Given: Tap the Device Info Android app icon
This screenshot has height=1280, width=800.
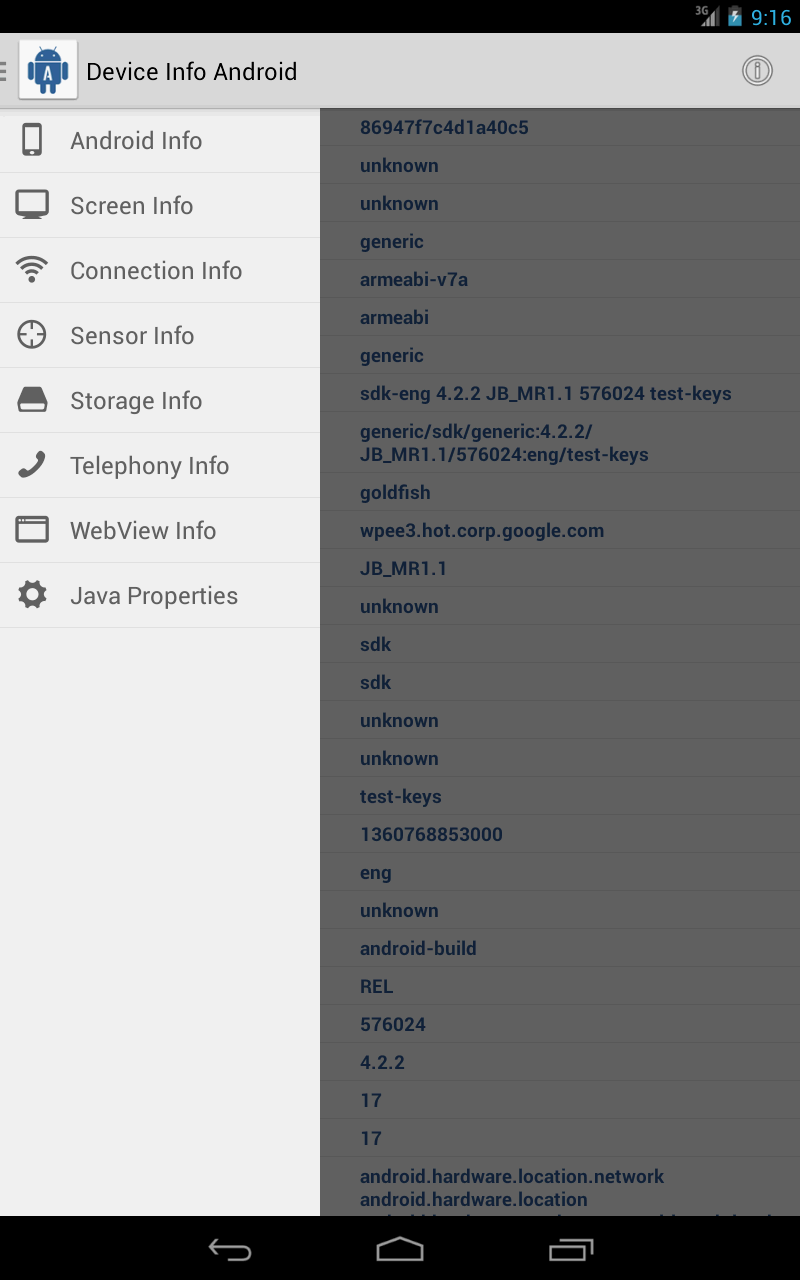Looking at the screenshot, I should point(47,70).
